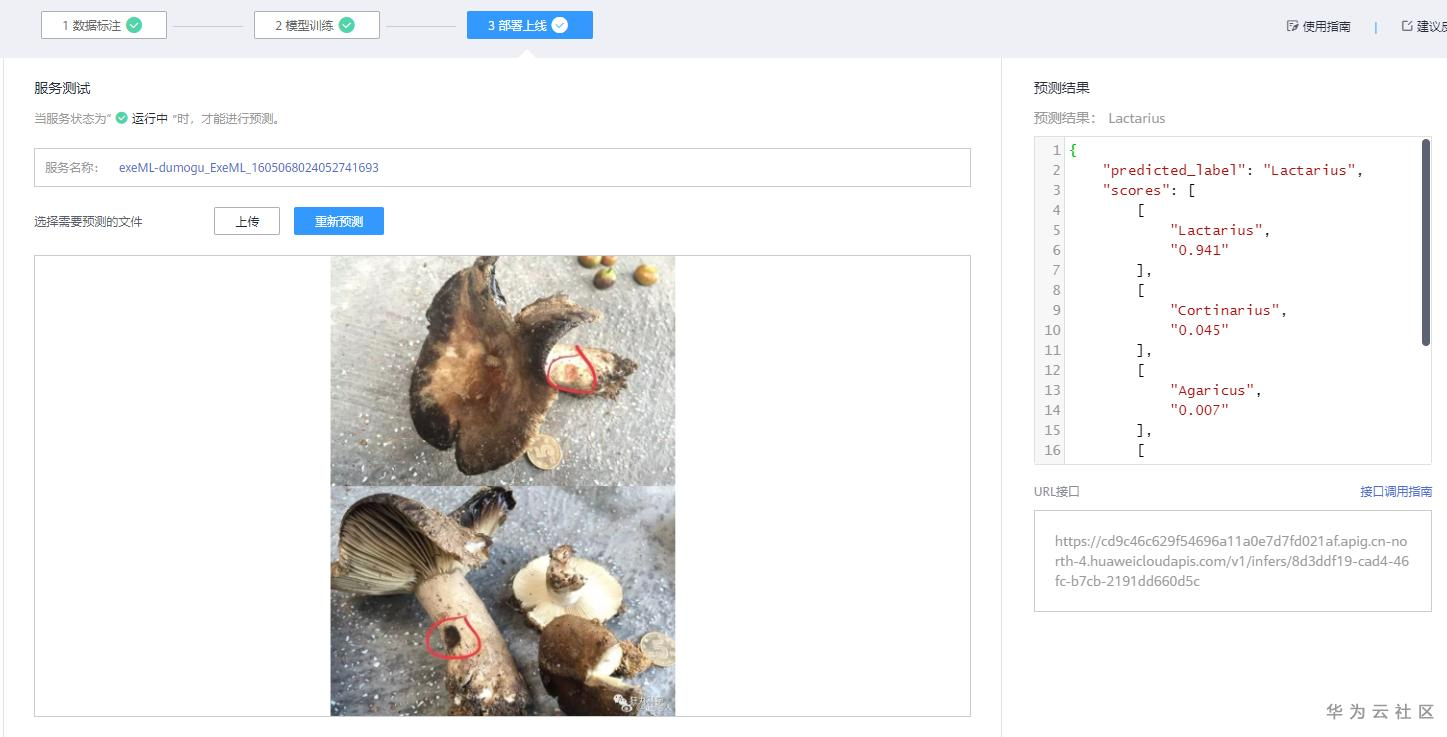Open the 建议反馈 menu item

point(1430,26)
